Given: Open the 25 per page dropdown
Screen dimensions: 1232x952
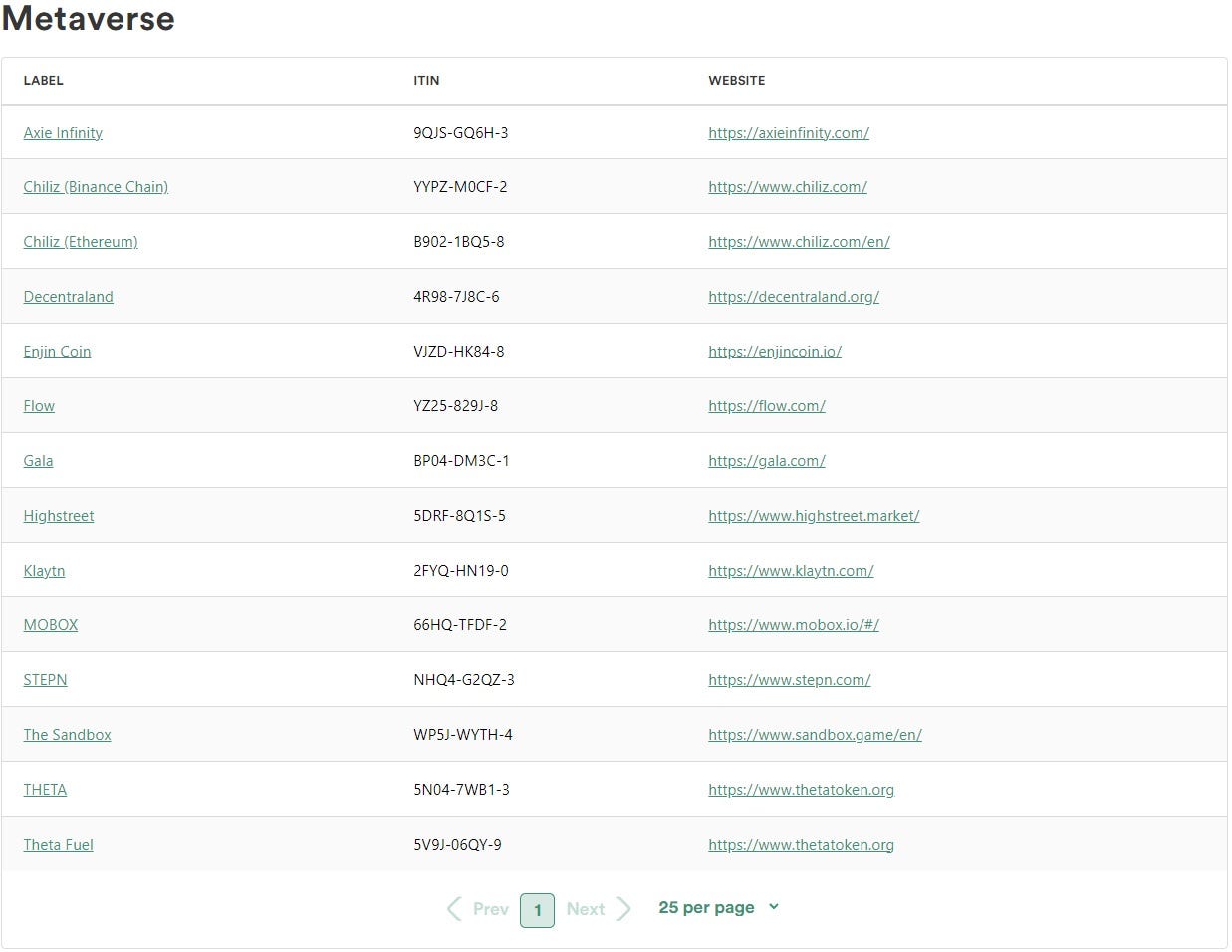Looking at the screenshot, I should click(x=718, y=907).
